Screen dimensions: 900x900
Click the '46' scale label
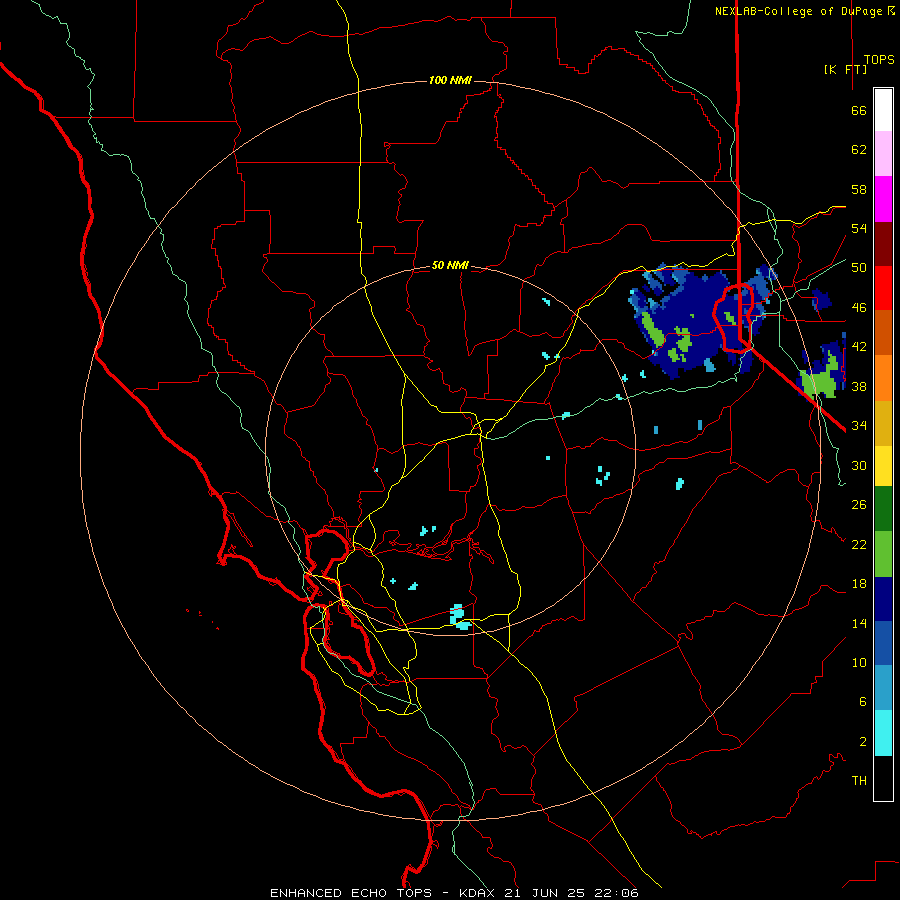point(859,308)
